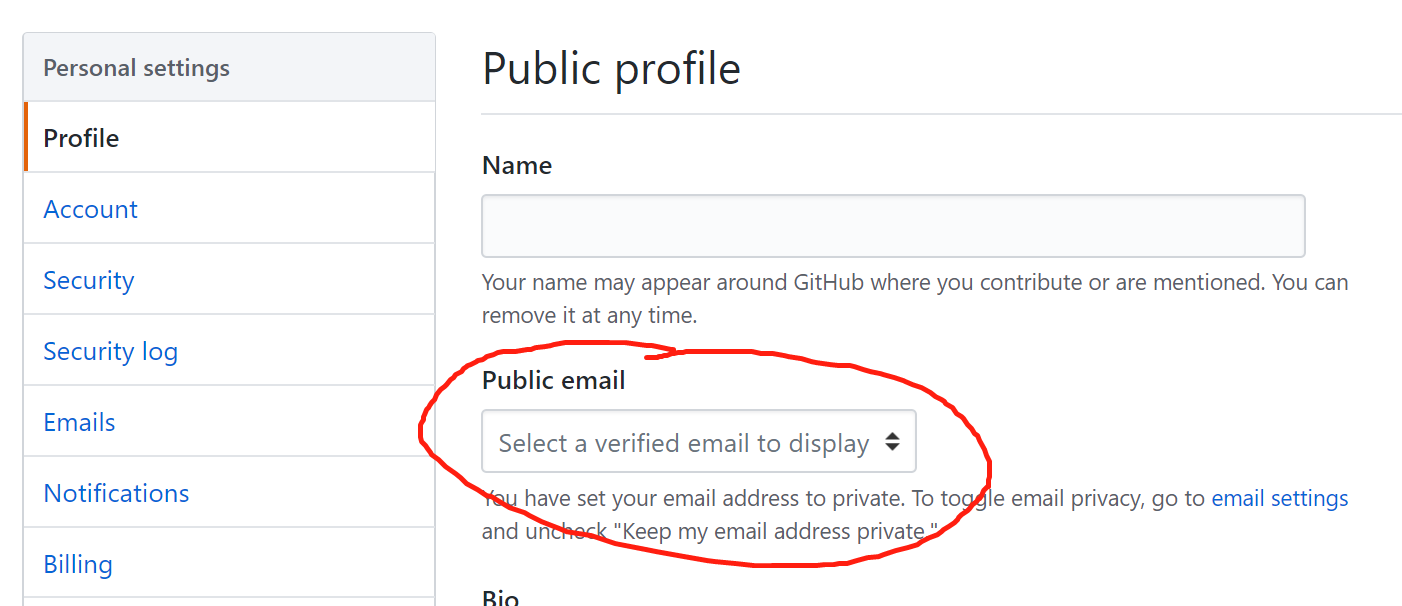The width and height of the screenshot is (1402, 606).
Task: Click the Personal settings sidebar header
Action: coord(136,68)
